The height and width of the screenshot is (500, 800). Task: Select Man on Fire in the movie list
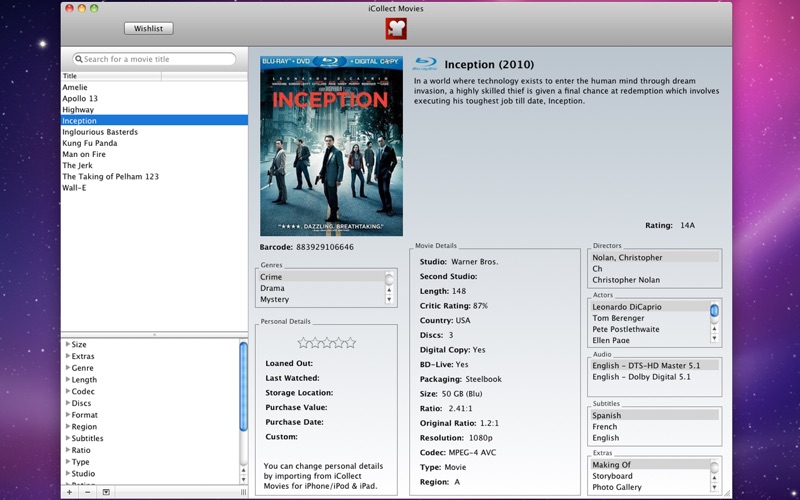coord(154,154)
